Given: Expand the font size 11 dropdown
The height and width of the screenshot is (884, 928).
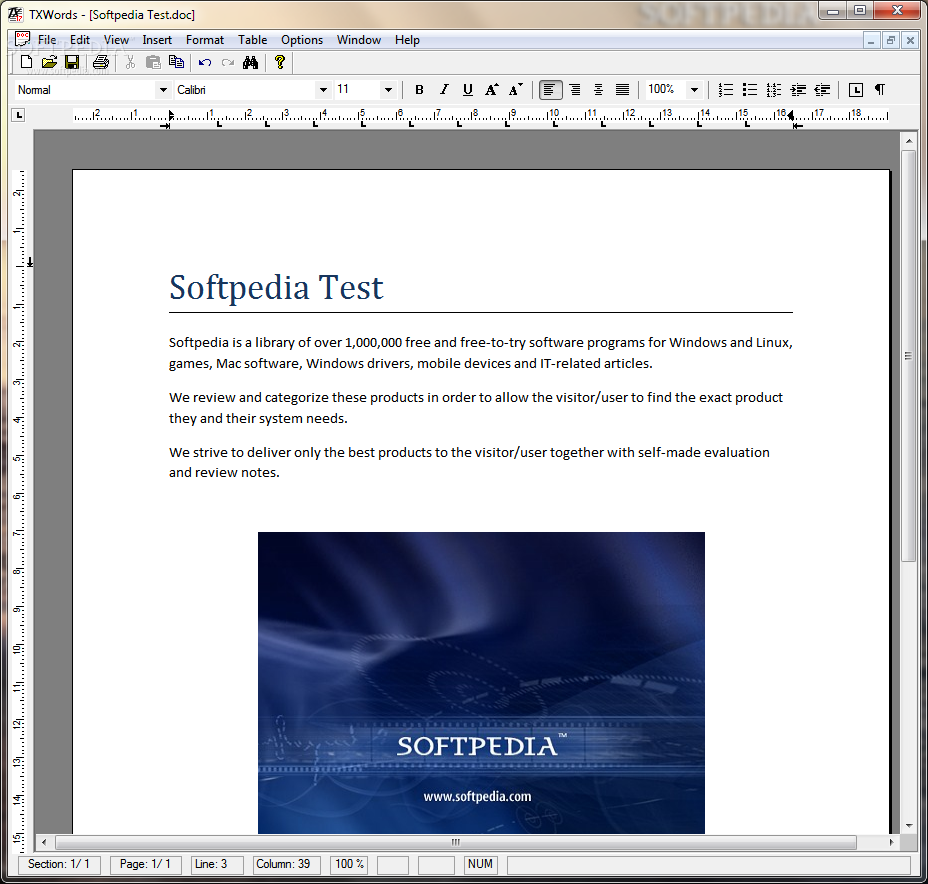Looking at the screenshot, I should (388, 90).
